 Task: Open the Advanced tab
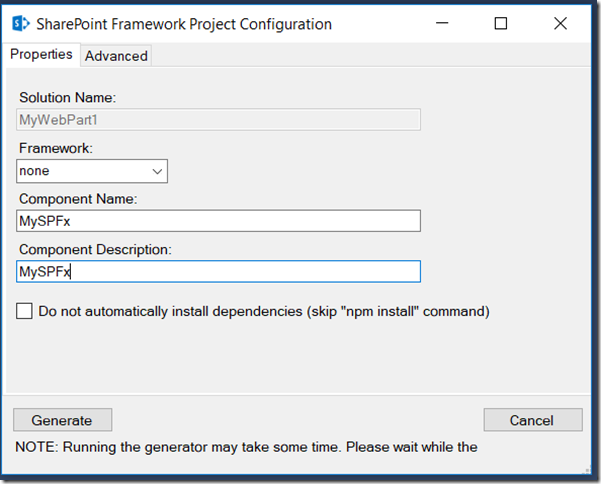click(116, 56)
